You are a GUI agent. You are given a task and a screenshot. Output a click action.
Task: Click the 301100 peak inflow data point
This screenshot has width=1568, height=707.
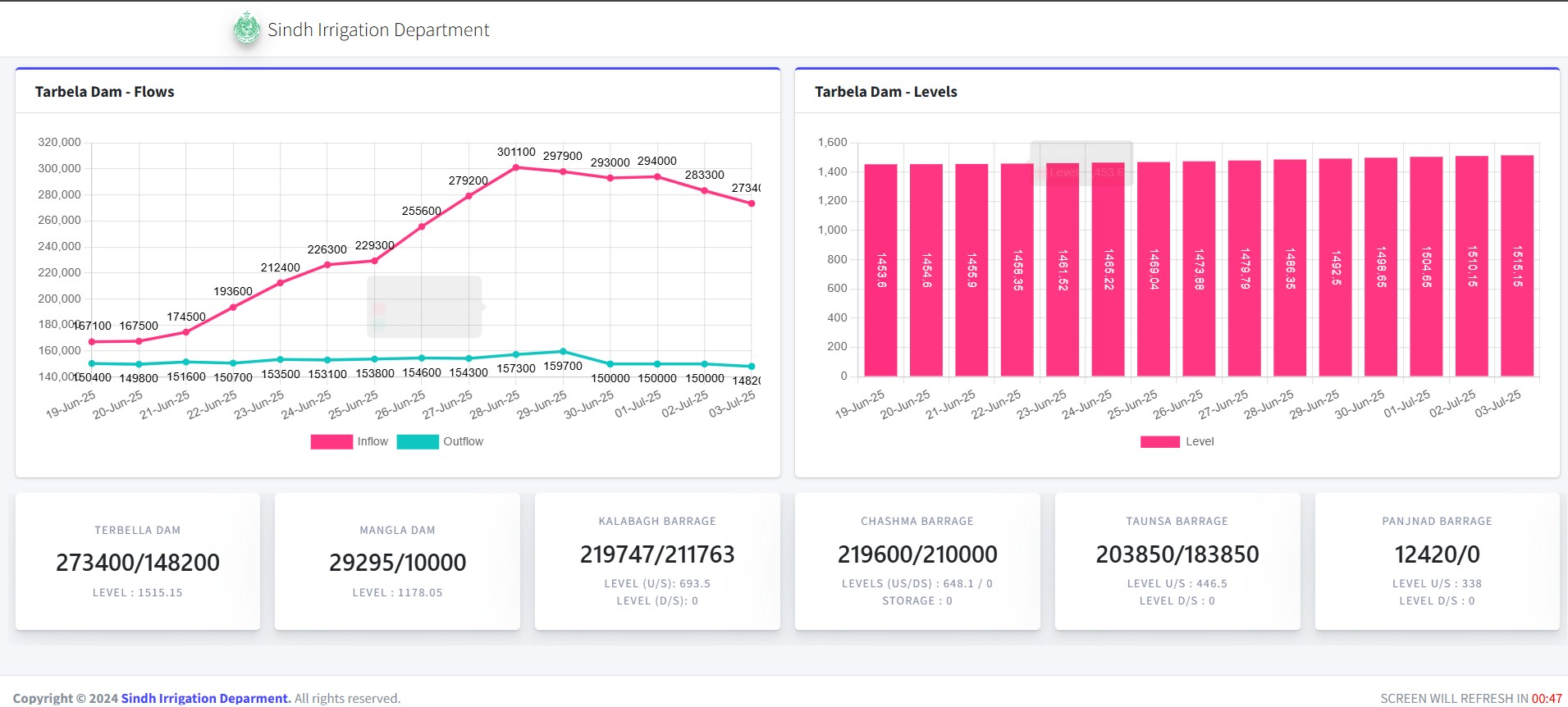point(516,167)
